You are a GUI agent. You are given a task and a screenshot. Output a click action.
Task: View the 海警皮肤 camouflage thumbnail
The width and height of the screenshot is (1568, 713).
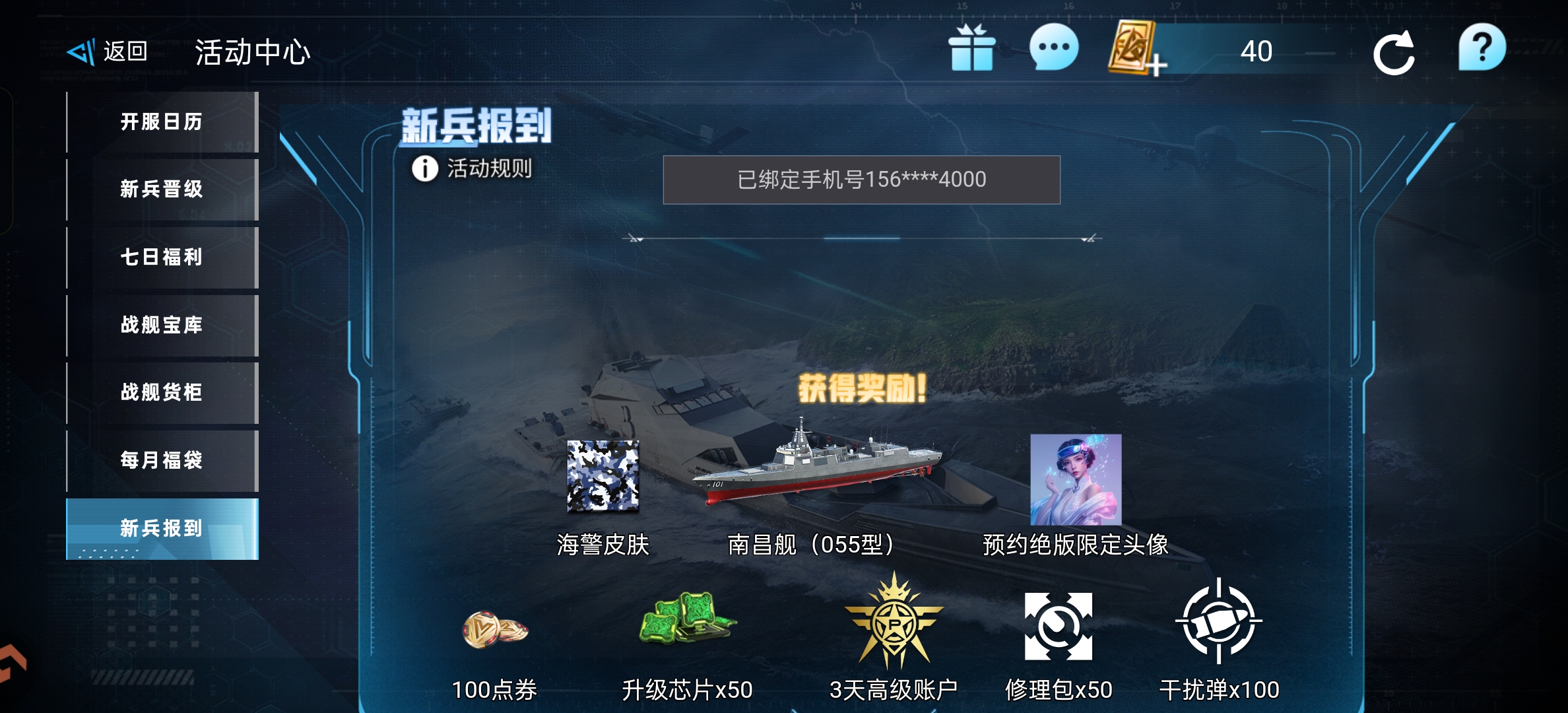click(603, 476)
